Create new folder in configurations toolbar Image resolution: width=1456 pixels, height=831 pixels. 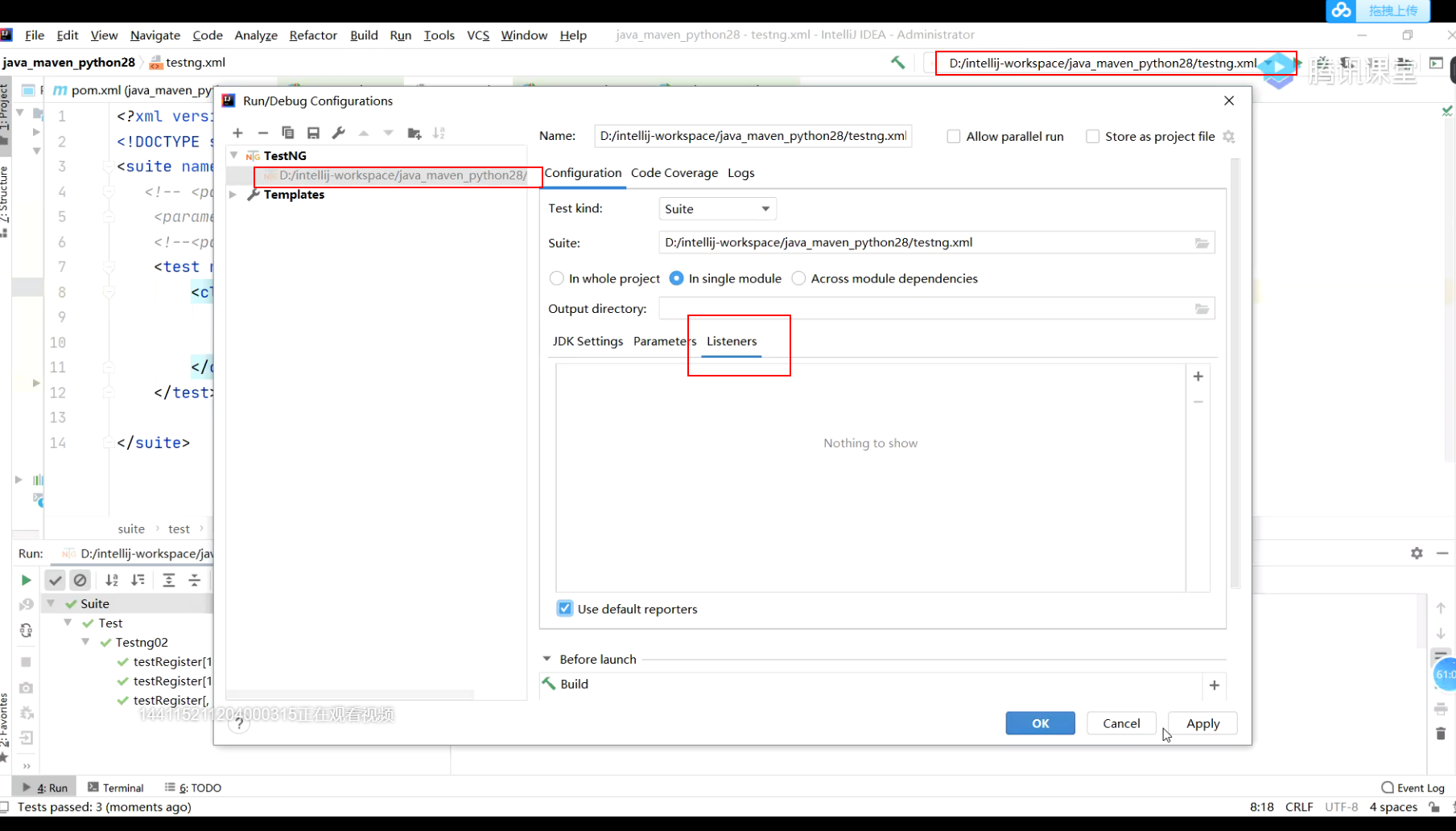point(415,134)
